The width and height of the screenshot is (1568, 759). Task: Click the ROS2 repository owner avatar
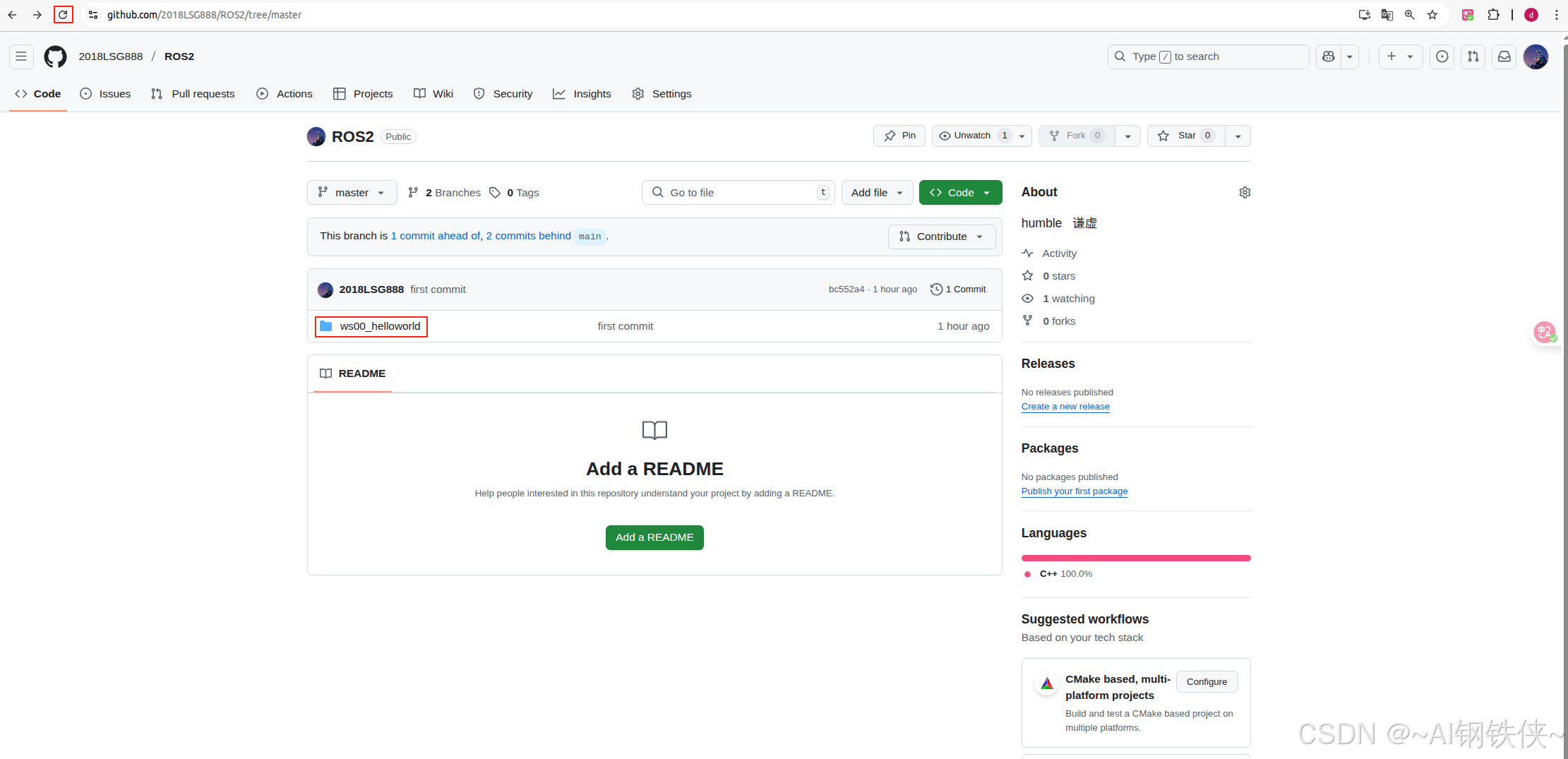coord(316,136)
